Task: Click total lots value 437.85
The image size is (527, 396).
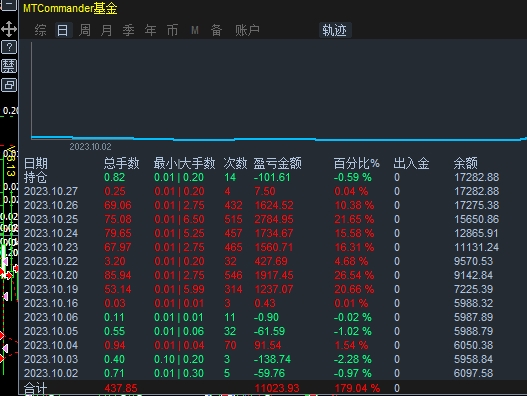Action: (x=121, y=388)
